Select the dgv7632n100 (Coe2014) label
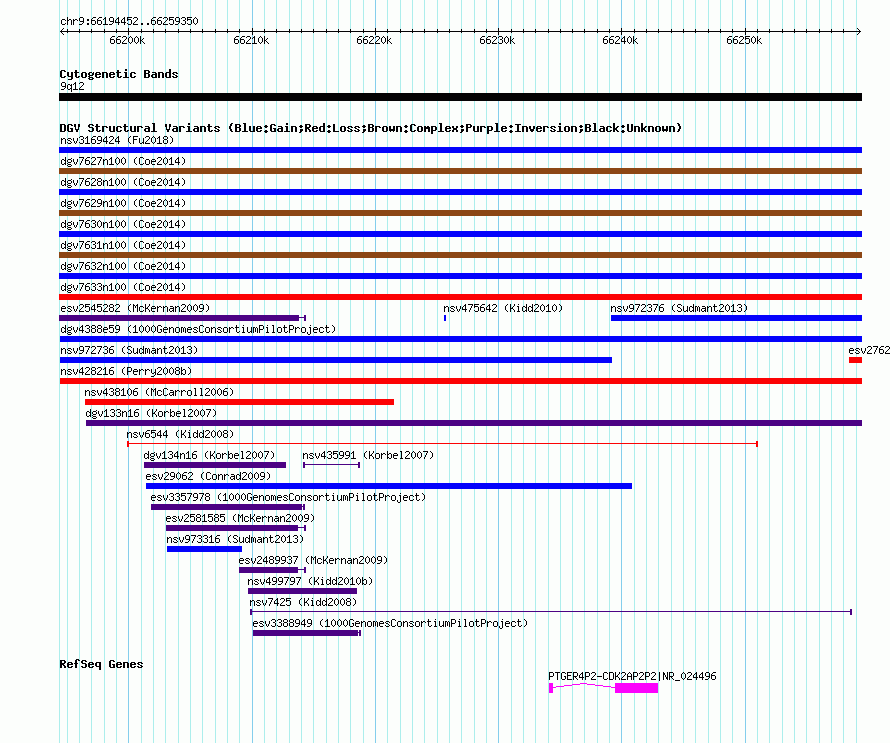890x743 pixels. 123,266
